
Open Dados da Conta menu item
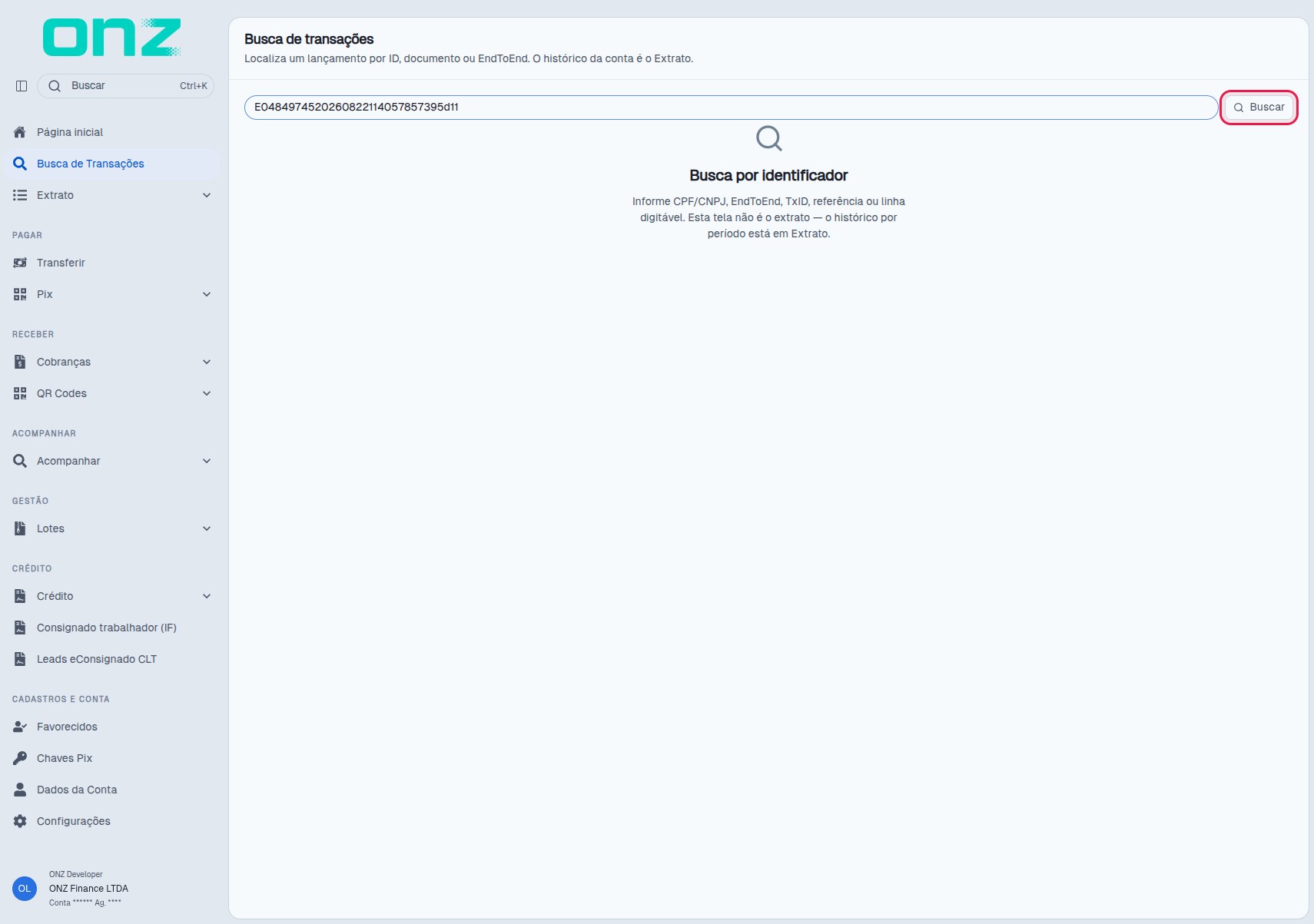click(x=112, y=790)
